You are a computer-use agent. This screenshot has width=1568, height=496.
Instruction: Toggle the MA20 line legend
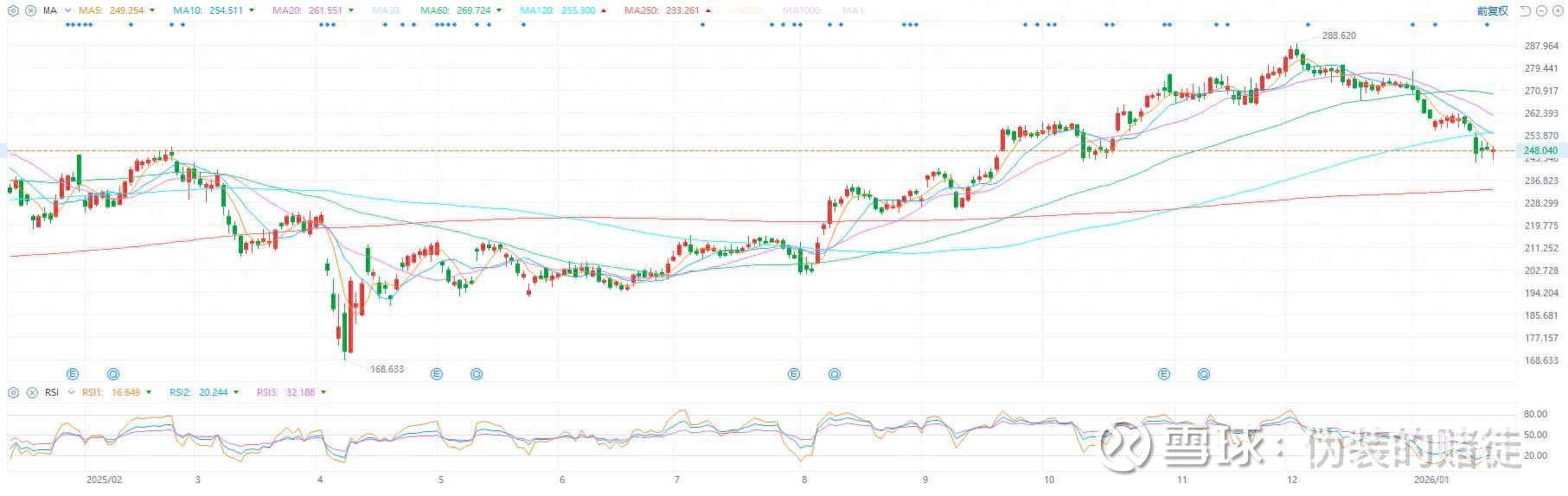[287, 10]
